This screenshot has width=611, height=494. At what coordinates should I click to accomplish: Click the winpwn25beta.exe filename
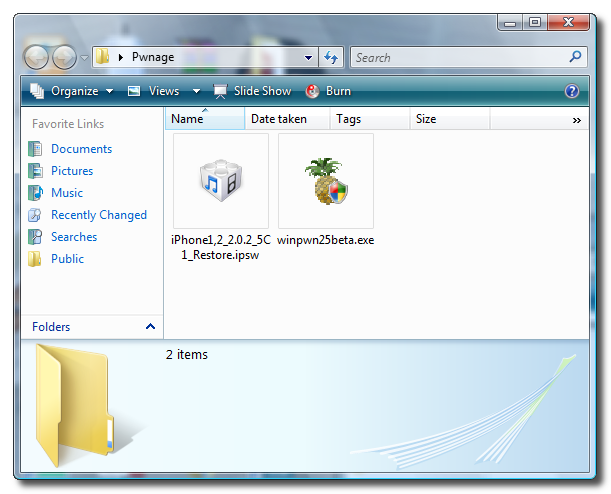(325, 240)
